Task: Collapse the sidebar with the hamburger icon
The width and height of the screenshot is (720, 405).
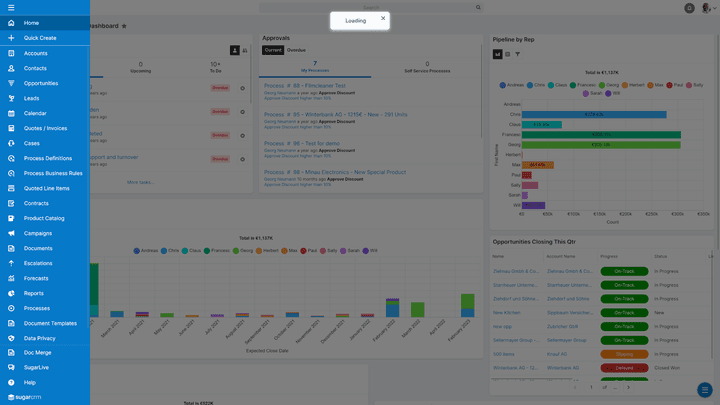Action: click(x=10, y=7)
